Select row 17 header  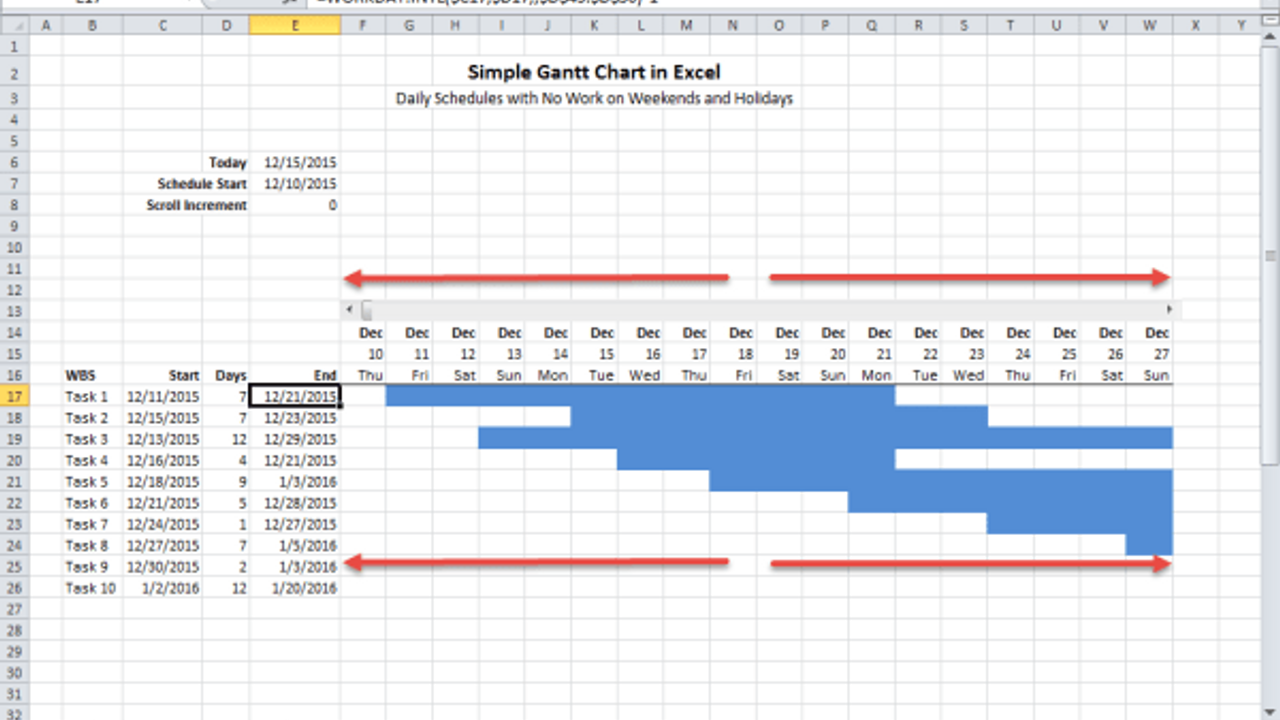[x=15, y=396]
